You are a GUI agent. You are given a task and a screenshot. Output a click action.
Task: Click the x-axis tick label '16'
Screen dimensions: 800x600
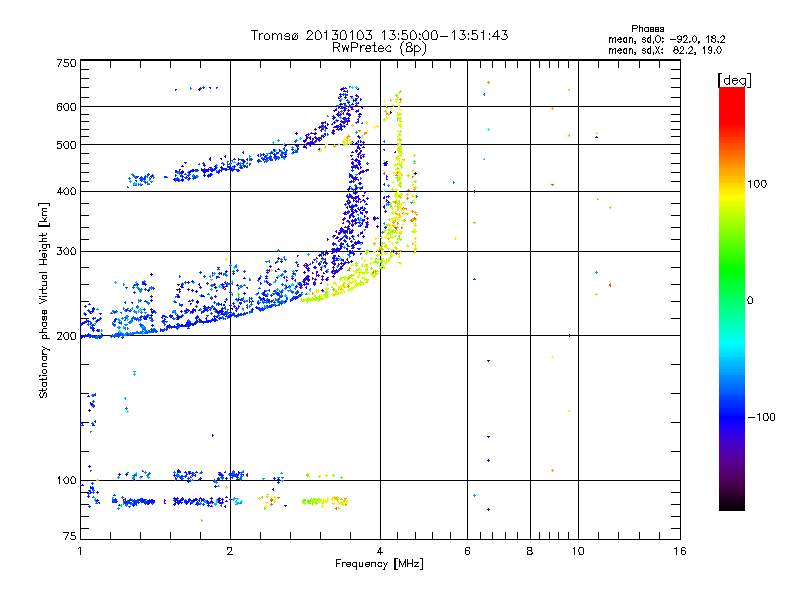coord(680,551)
